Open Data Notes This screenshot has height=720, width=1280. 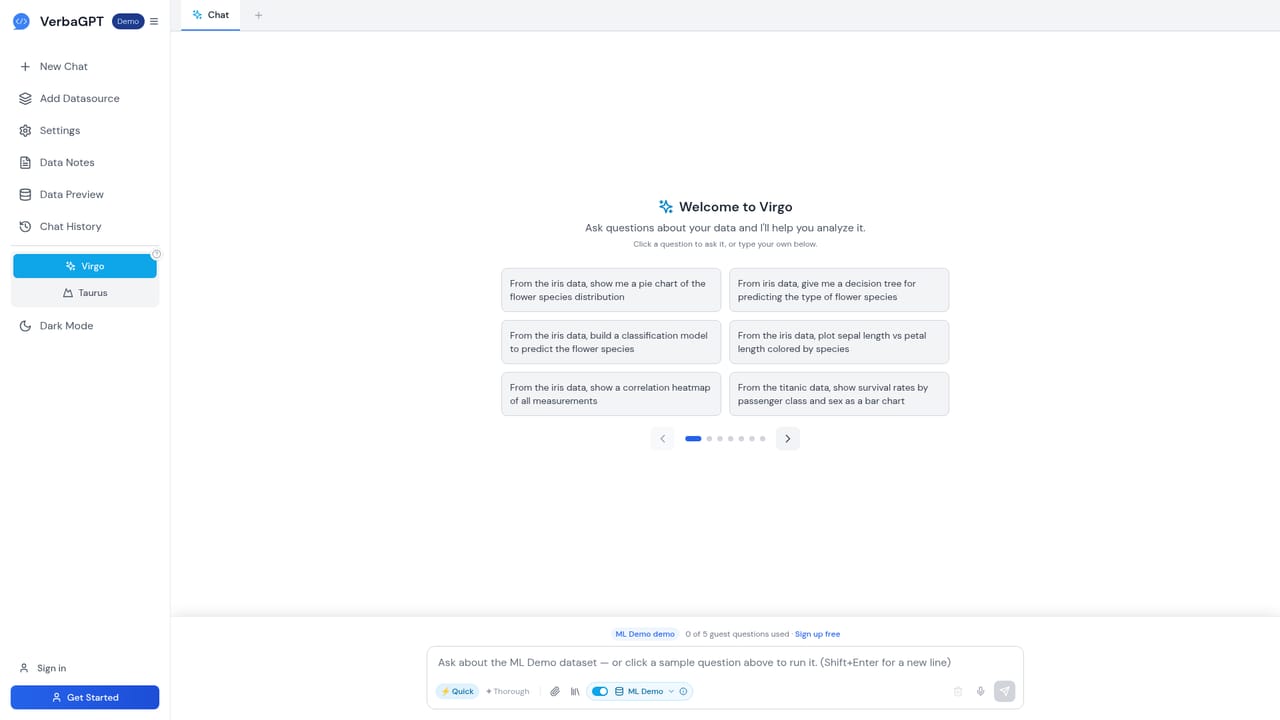tap(85, 162)
